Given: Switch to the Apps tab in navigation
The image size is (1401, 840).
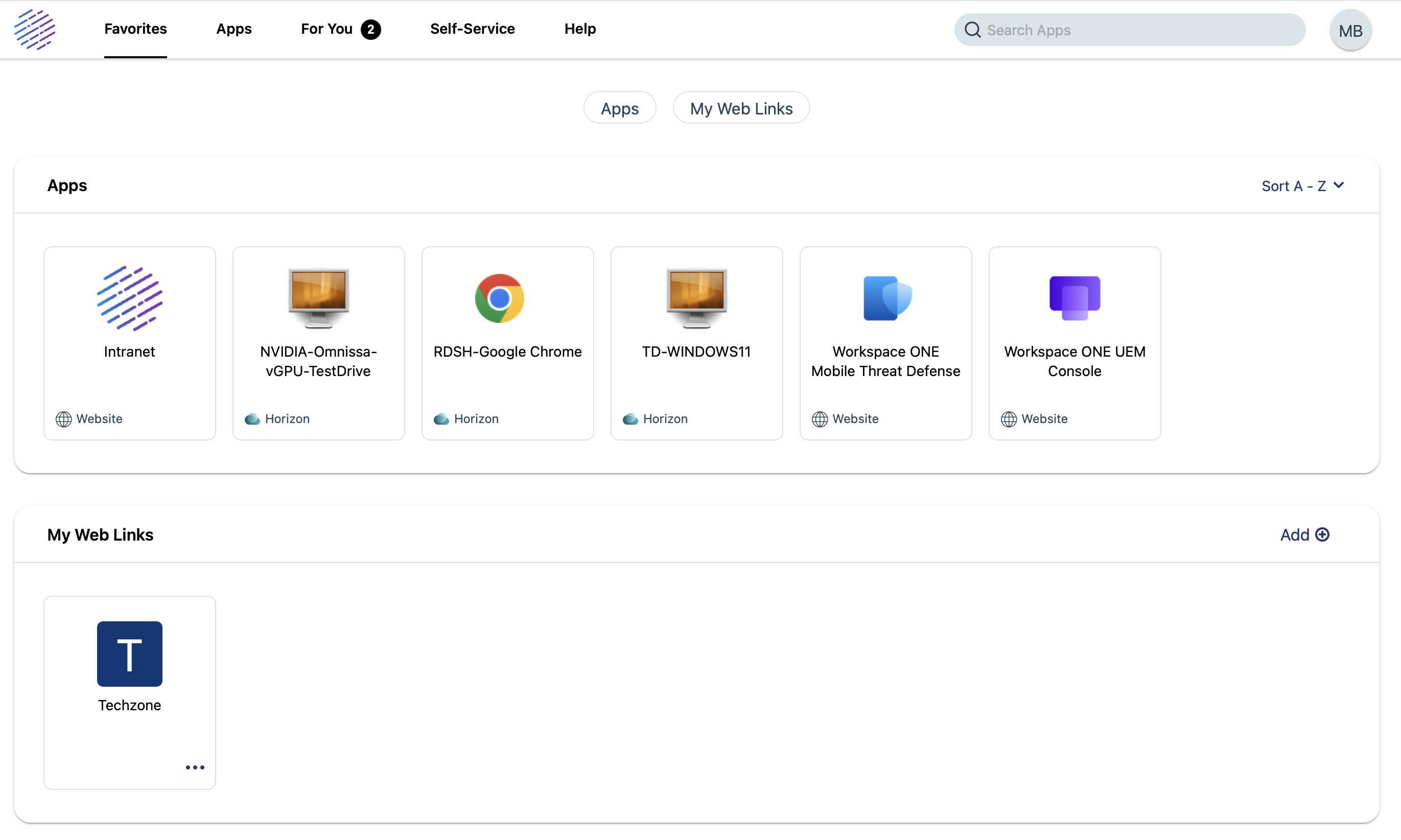Looking at the screenshot, I should (234, 29).
